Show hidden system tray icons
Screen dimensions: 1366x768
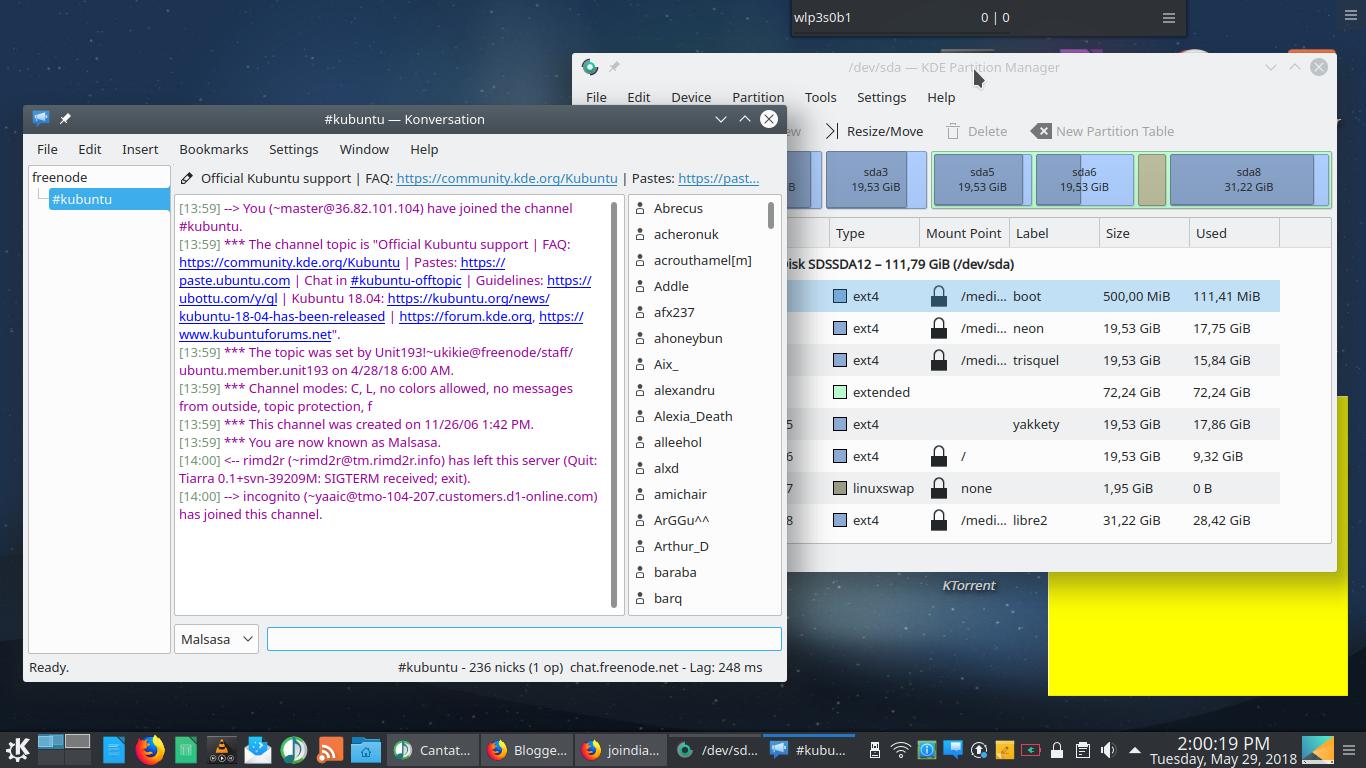(1134, 750)
